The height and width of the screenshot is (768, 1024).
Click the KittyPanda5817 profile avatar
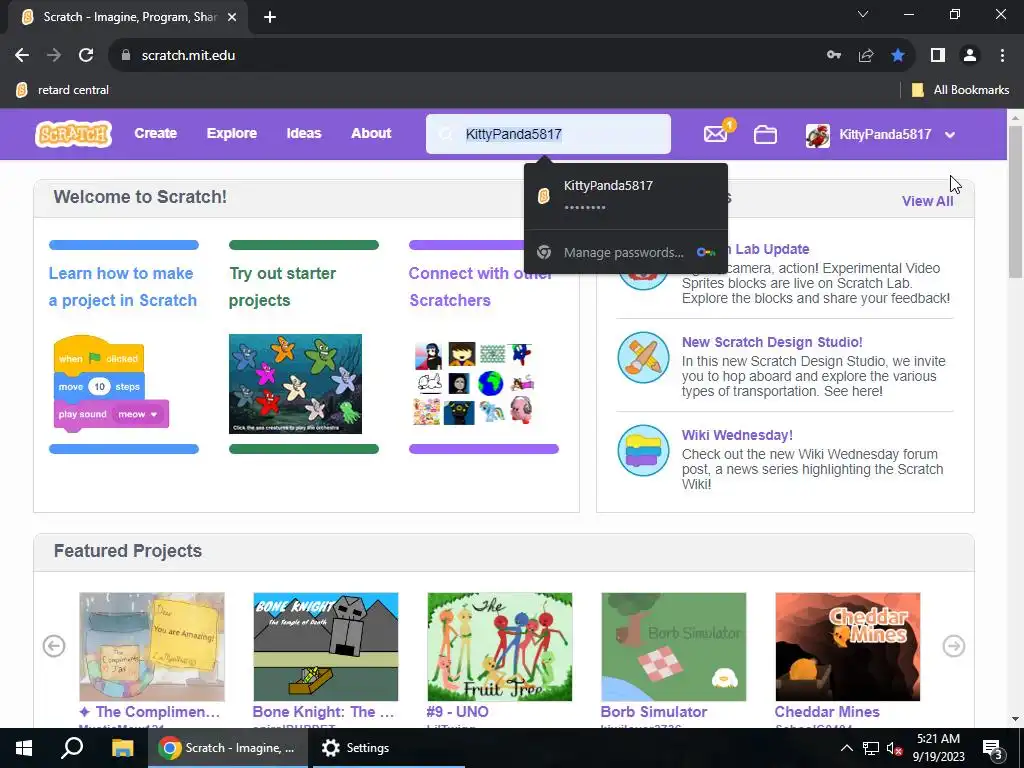coord(818,135)
